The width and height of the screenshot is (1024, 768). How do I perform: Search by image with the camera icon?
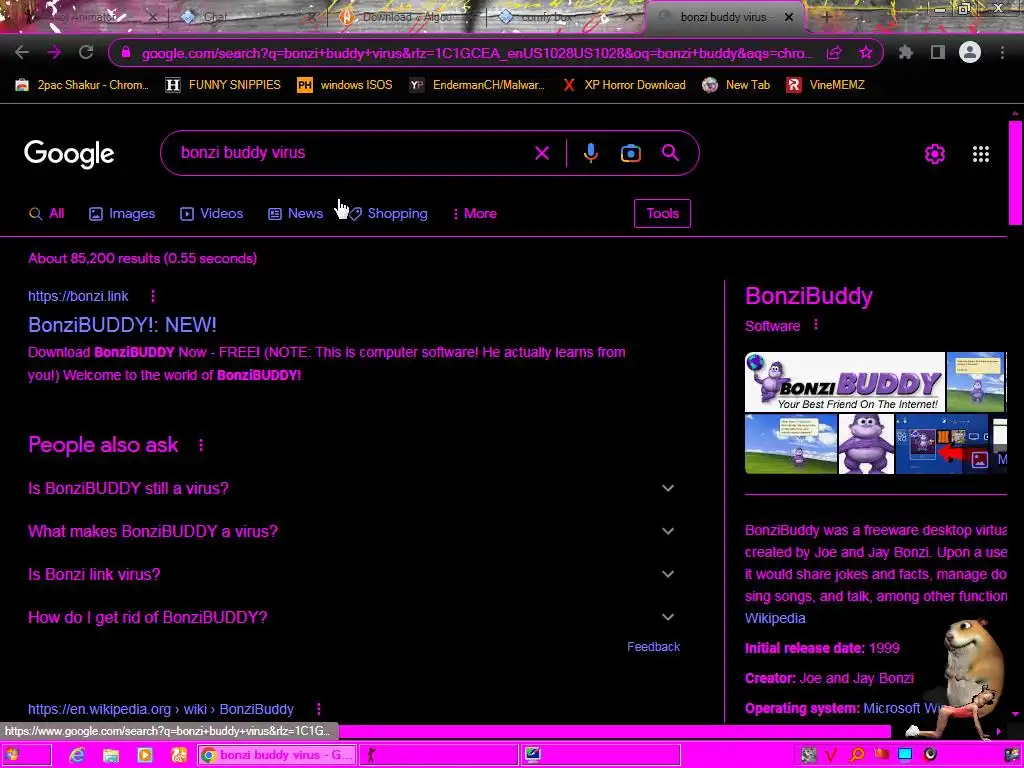pyautogui.click(x=631, y=153)
